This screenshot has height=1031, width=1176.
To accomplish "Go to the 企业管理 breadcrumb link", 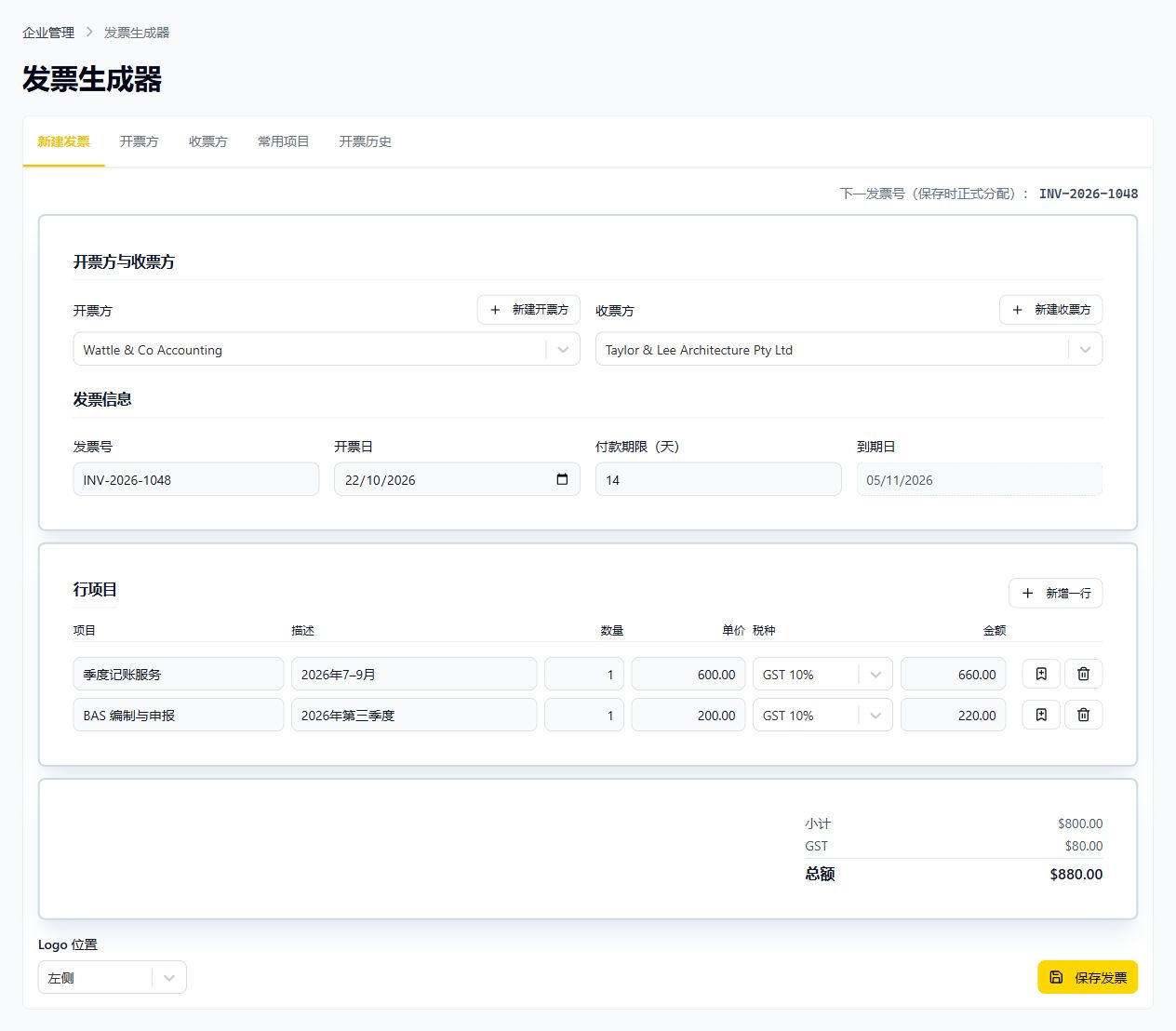I will click(x=48, y=33).
